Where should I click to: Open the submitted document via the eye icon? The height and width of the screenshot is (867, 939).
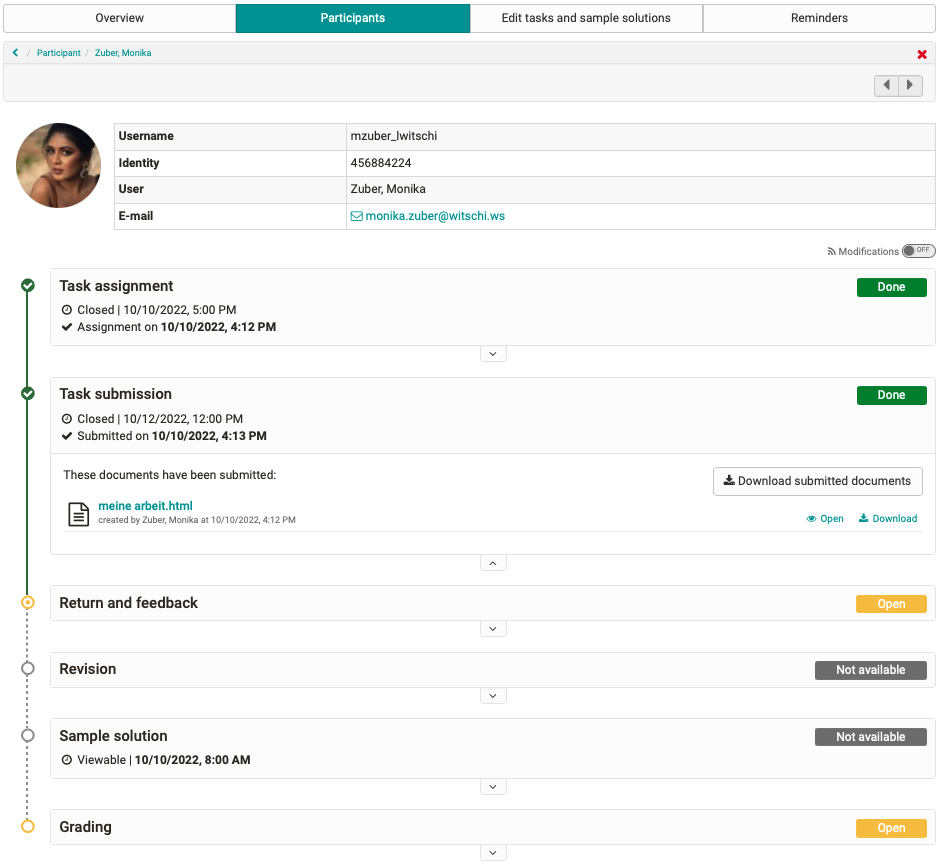click(x=811, y=518)
